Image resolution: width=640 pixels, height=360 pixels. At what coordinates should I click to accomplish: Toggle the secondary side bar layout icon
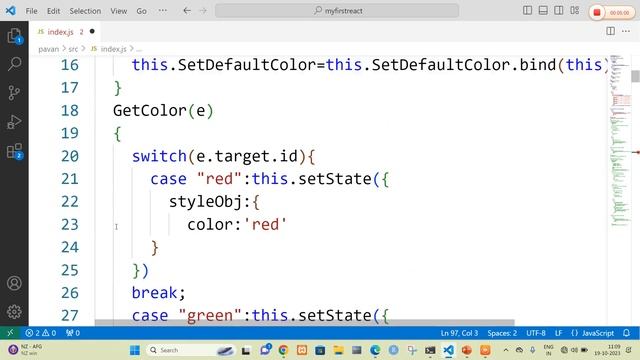[x=559, y=11]
